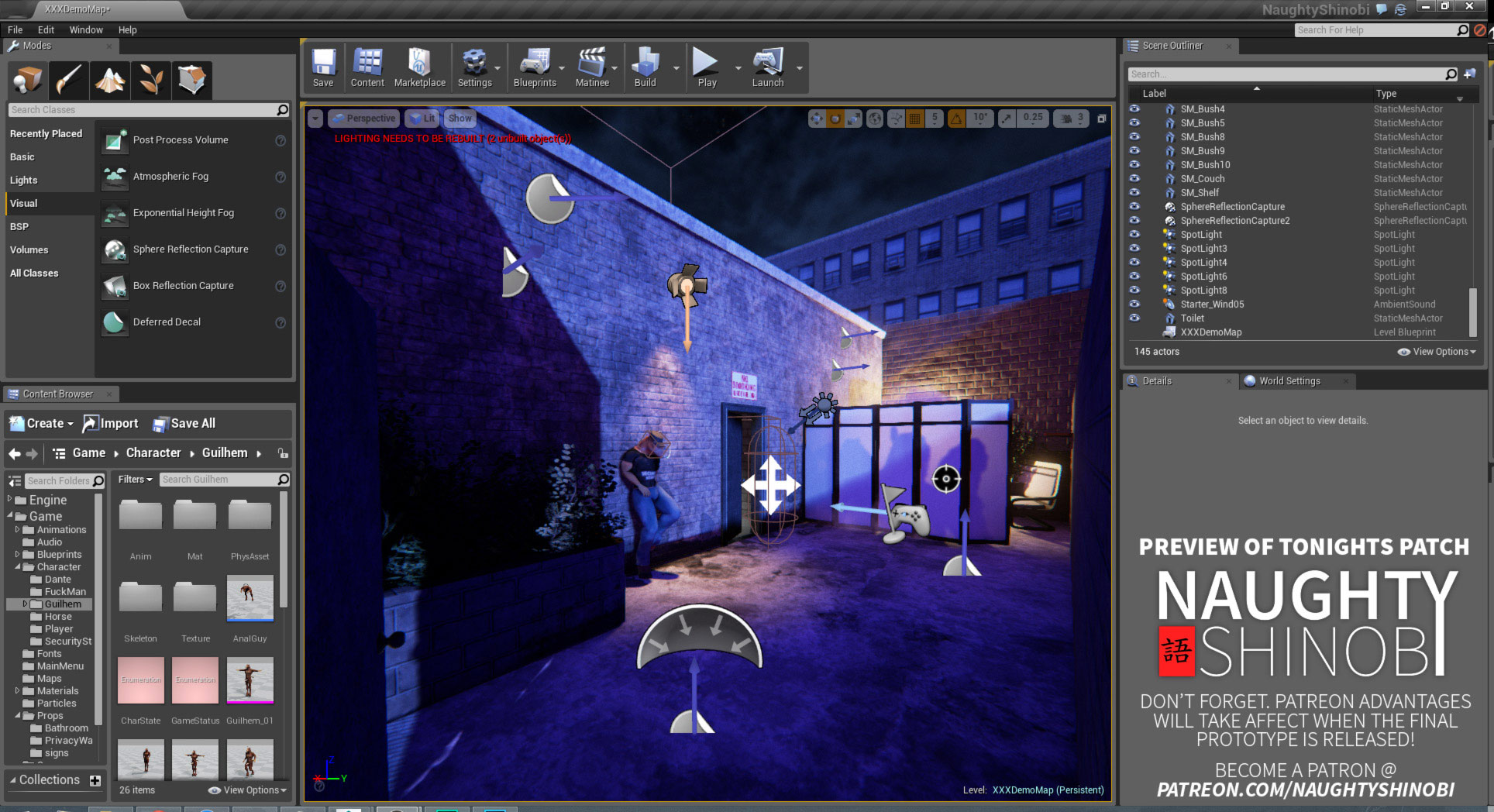Click the Save toolbar icon

[x=323, y=68]
